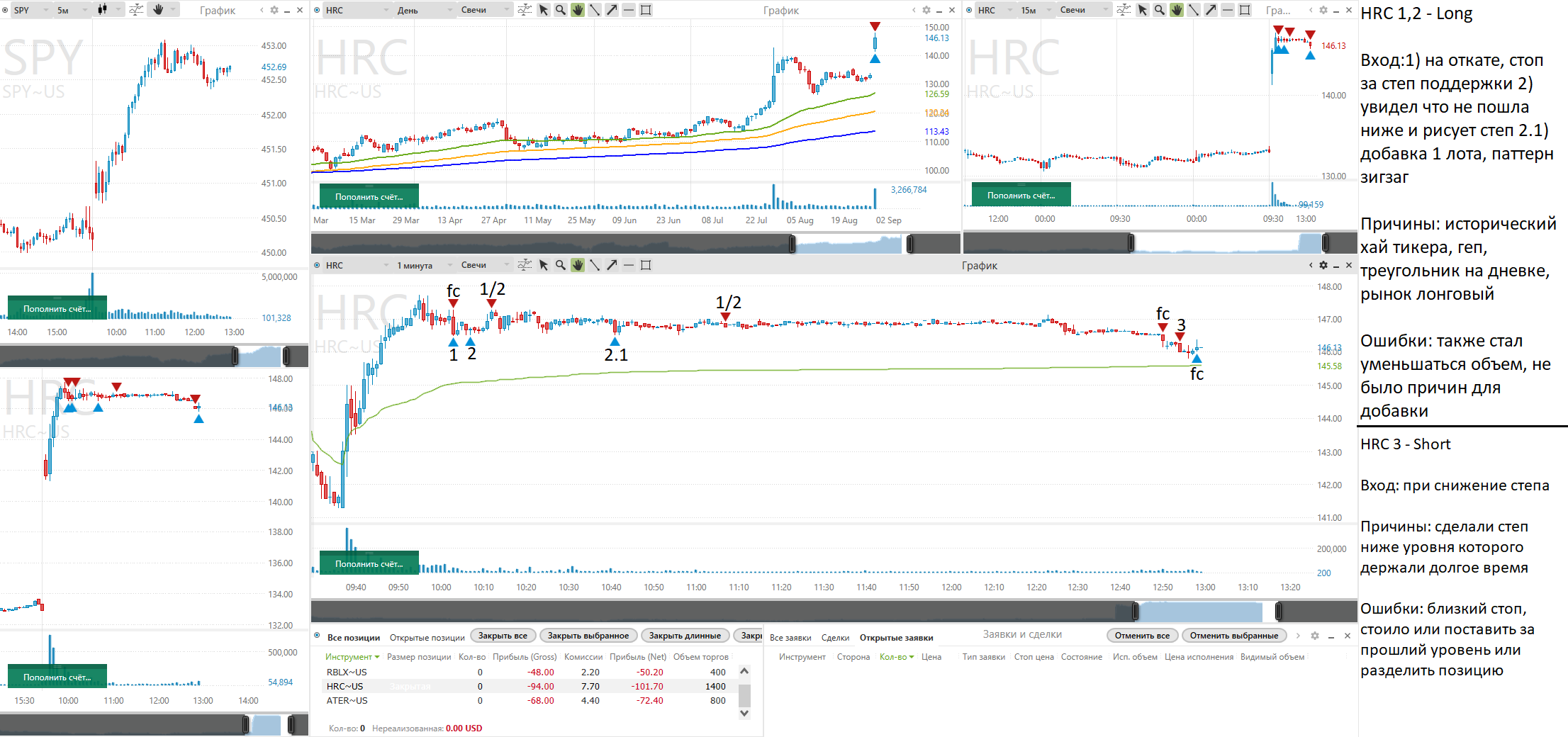The height and width of the screenshot is (737, 1568).
Task: Click indicators icon in 15м HRC chart
Action: (x=1124, y=10)
